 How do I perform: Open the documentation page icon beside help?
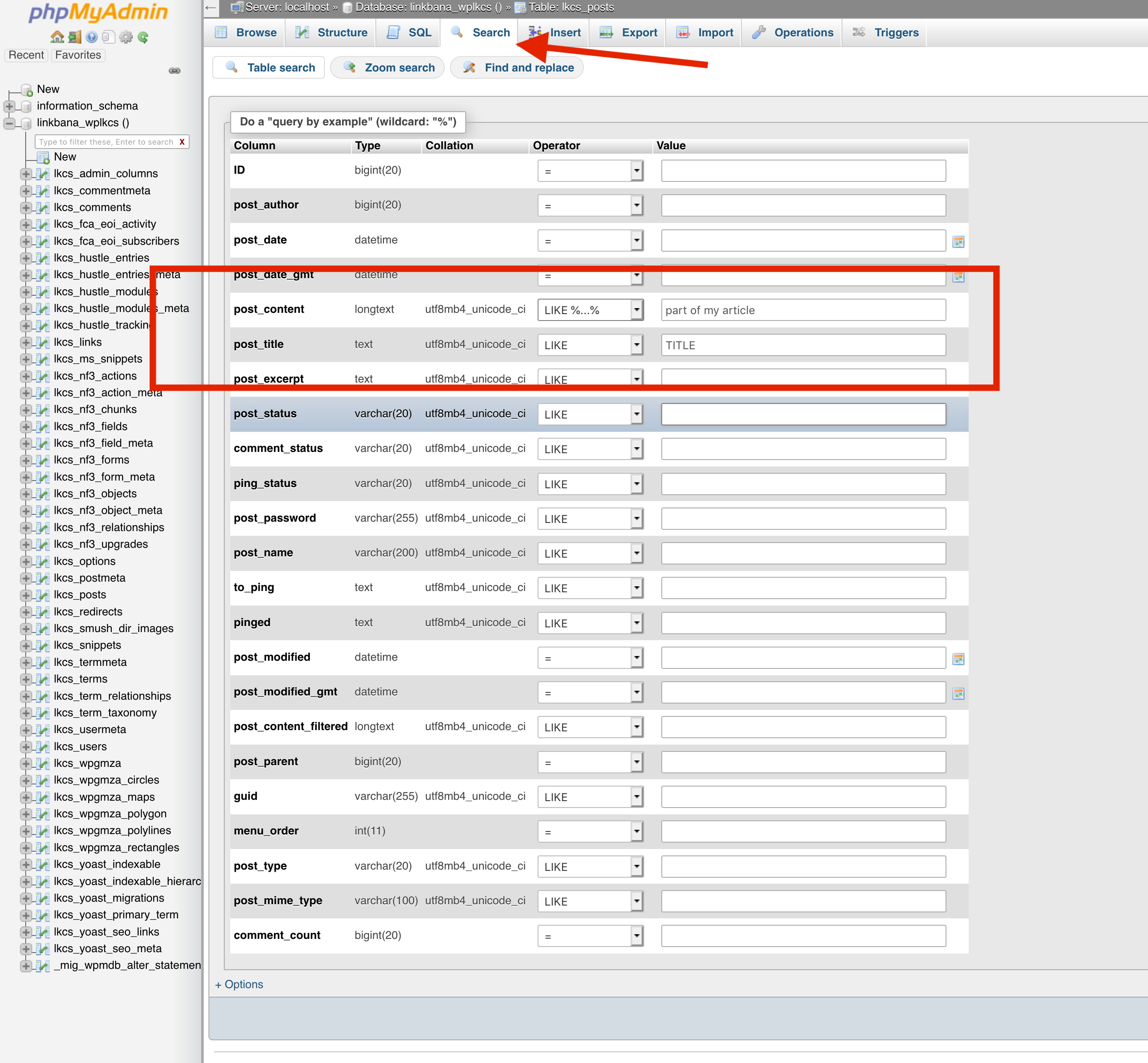[109, 37]
